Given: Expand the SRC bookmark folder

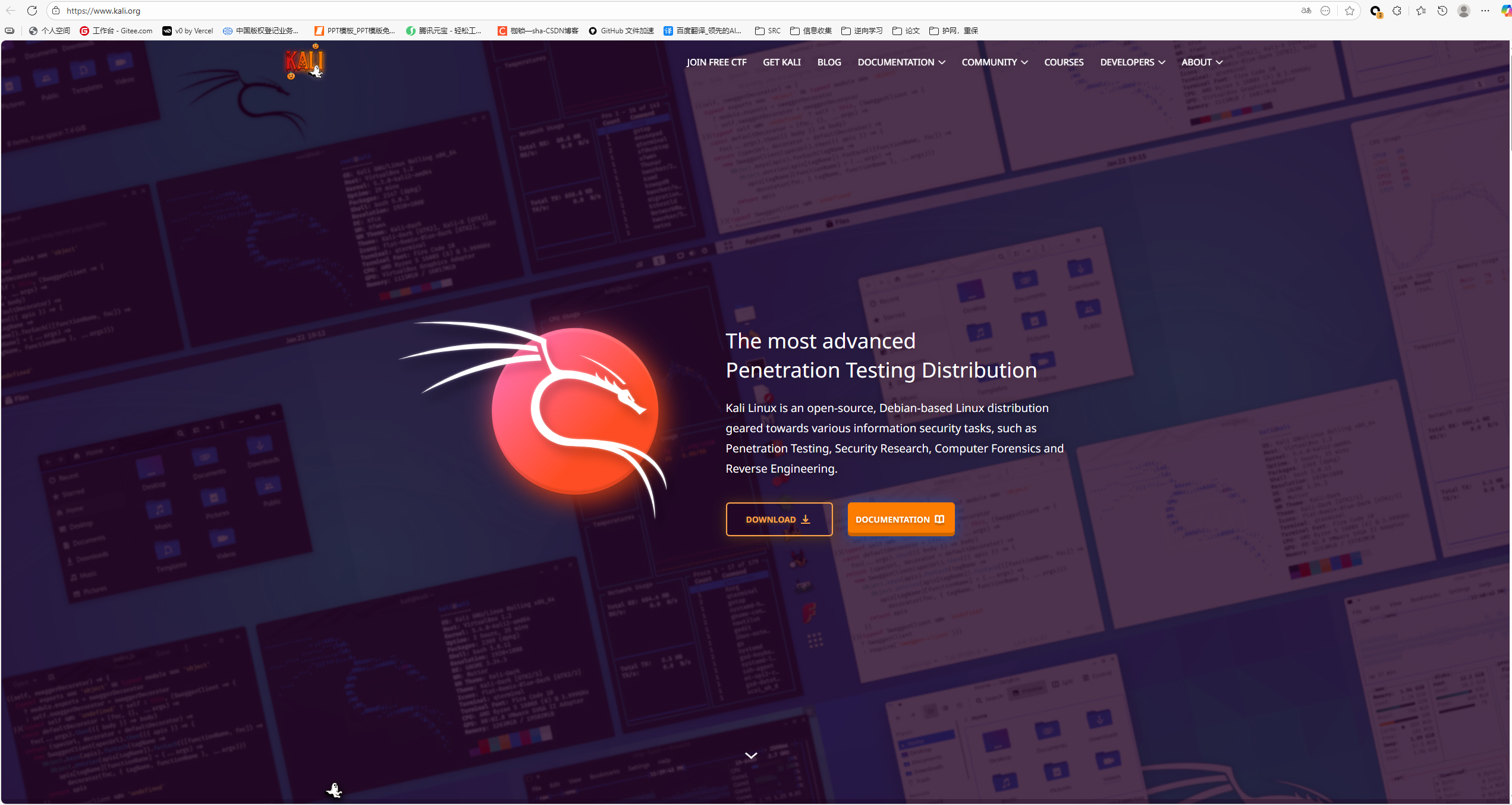Looking at the screenshot, I should tap(768, 31).
